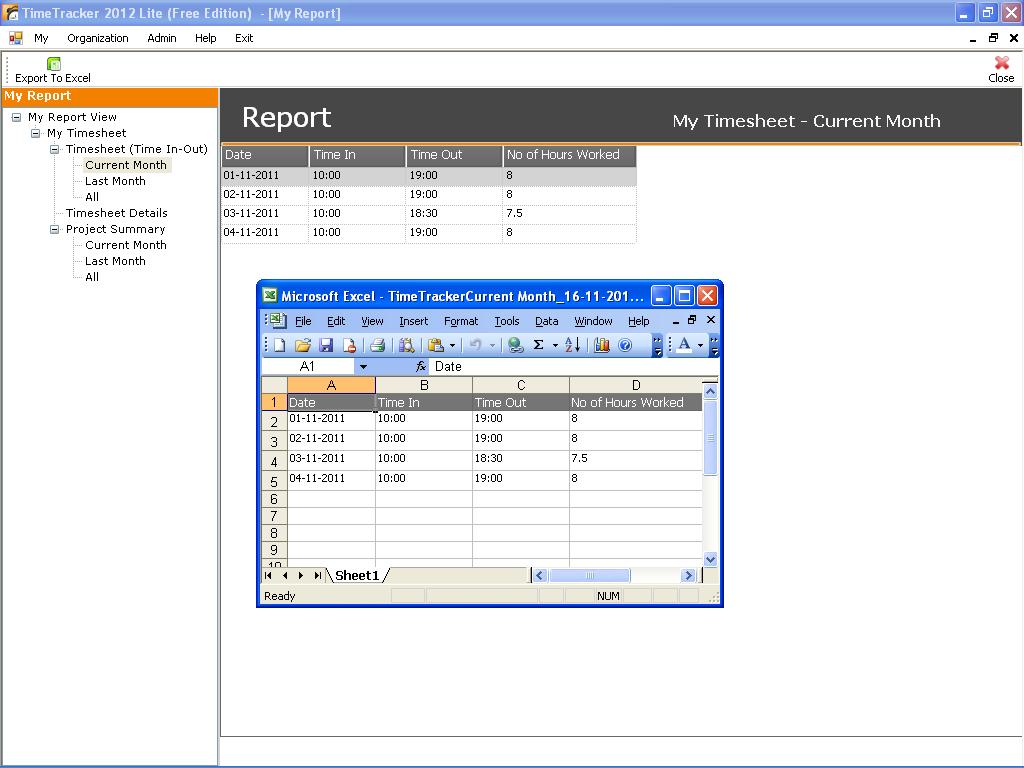Open Standard toolbar options chevron in Excel
This screenshot has height=768, width=1024.
658,345
